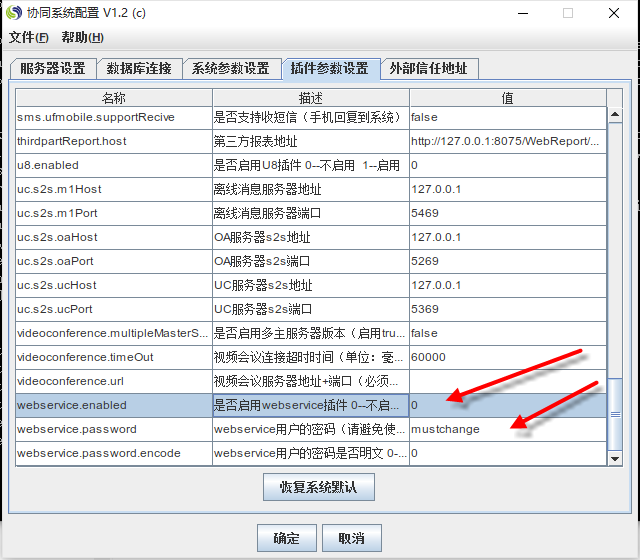The width and height of the screenshot is (640, 560).
Task: Click the scrollbar up arrow
Action: (615, 115)
